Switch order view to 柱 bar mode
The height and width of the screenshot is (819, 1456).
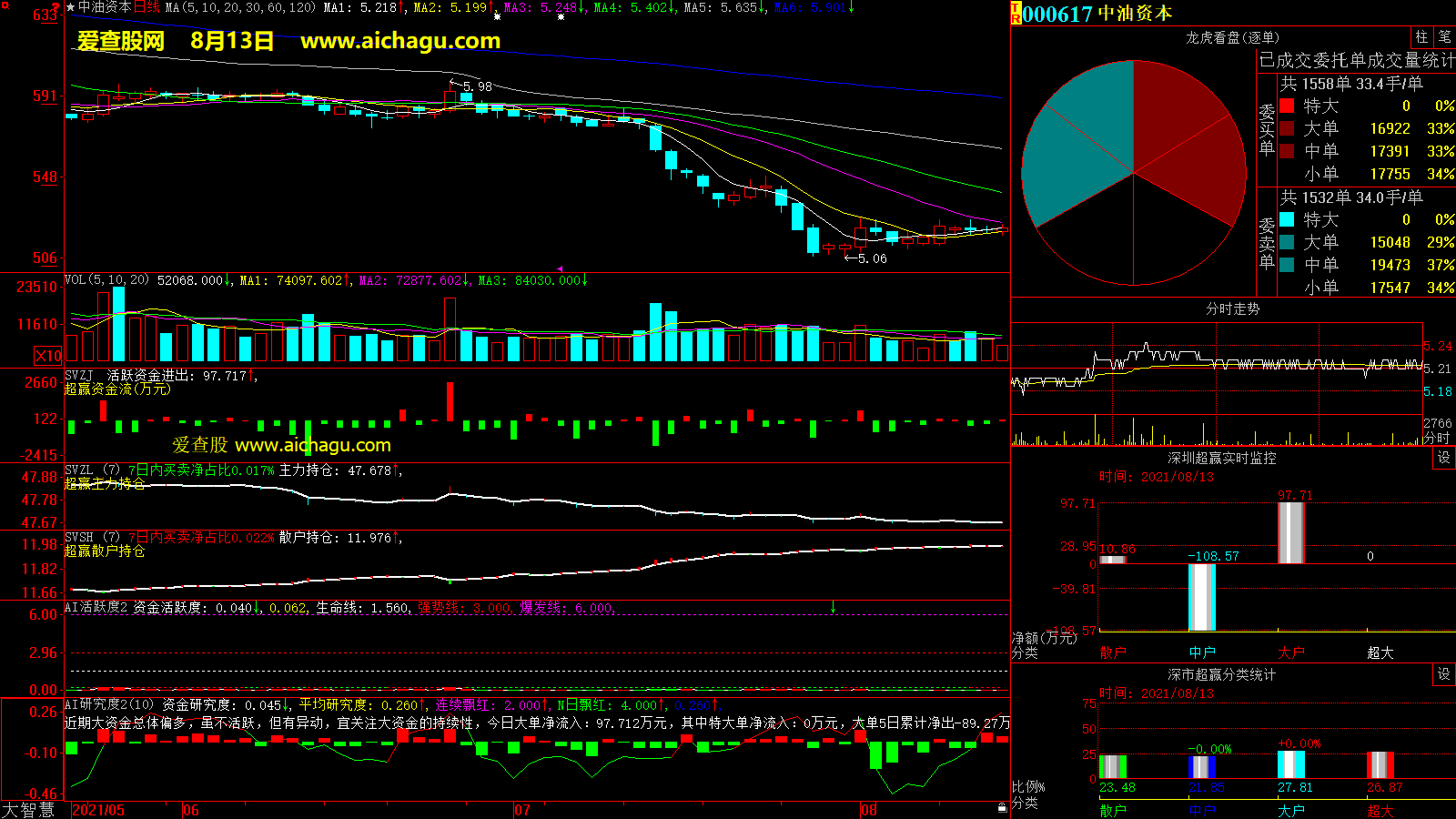point(1421,36)
